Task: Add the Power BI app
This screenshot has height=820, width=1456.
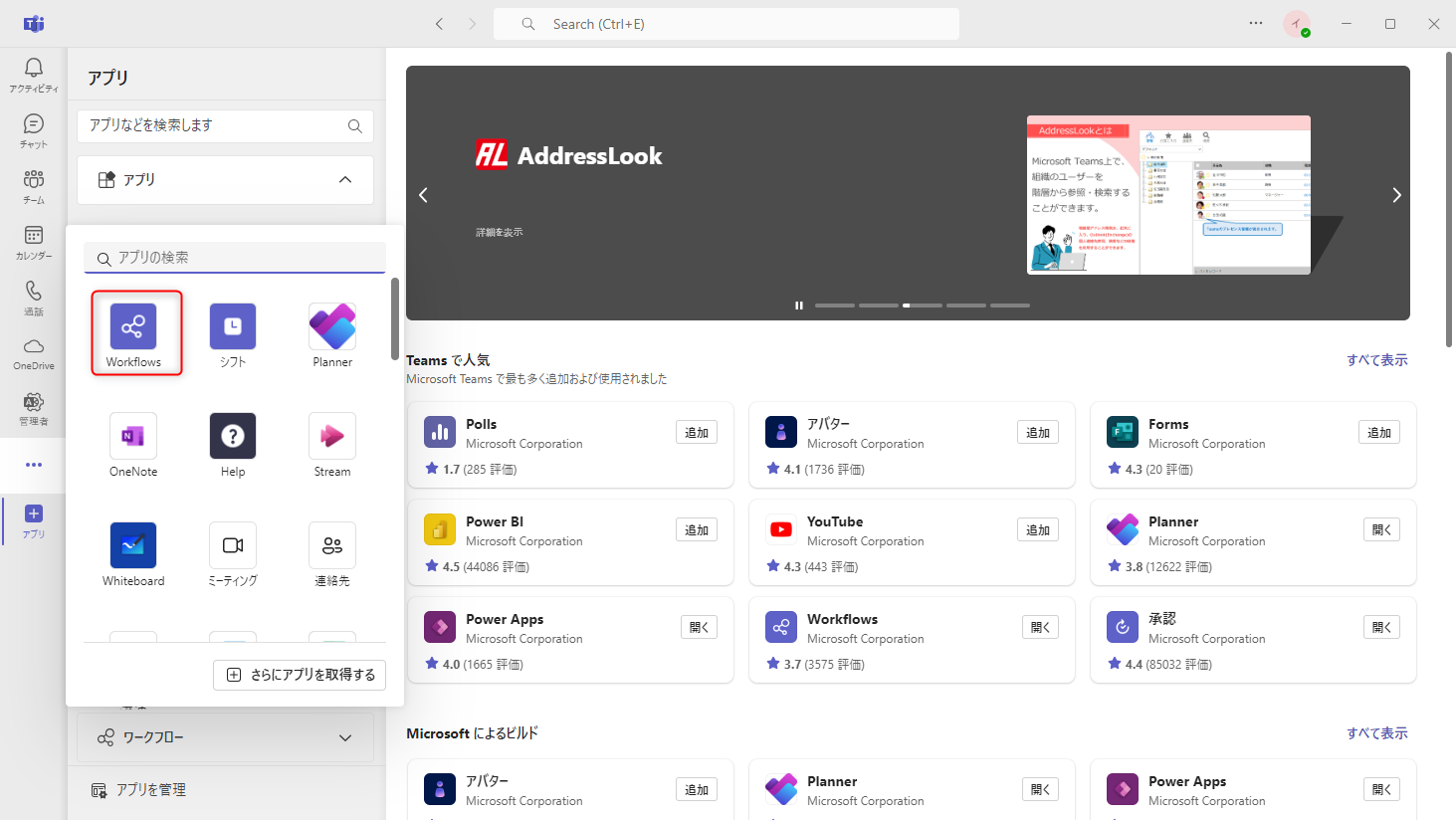Action: 697,530
